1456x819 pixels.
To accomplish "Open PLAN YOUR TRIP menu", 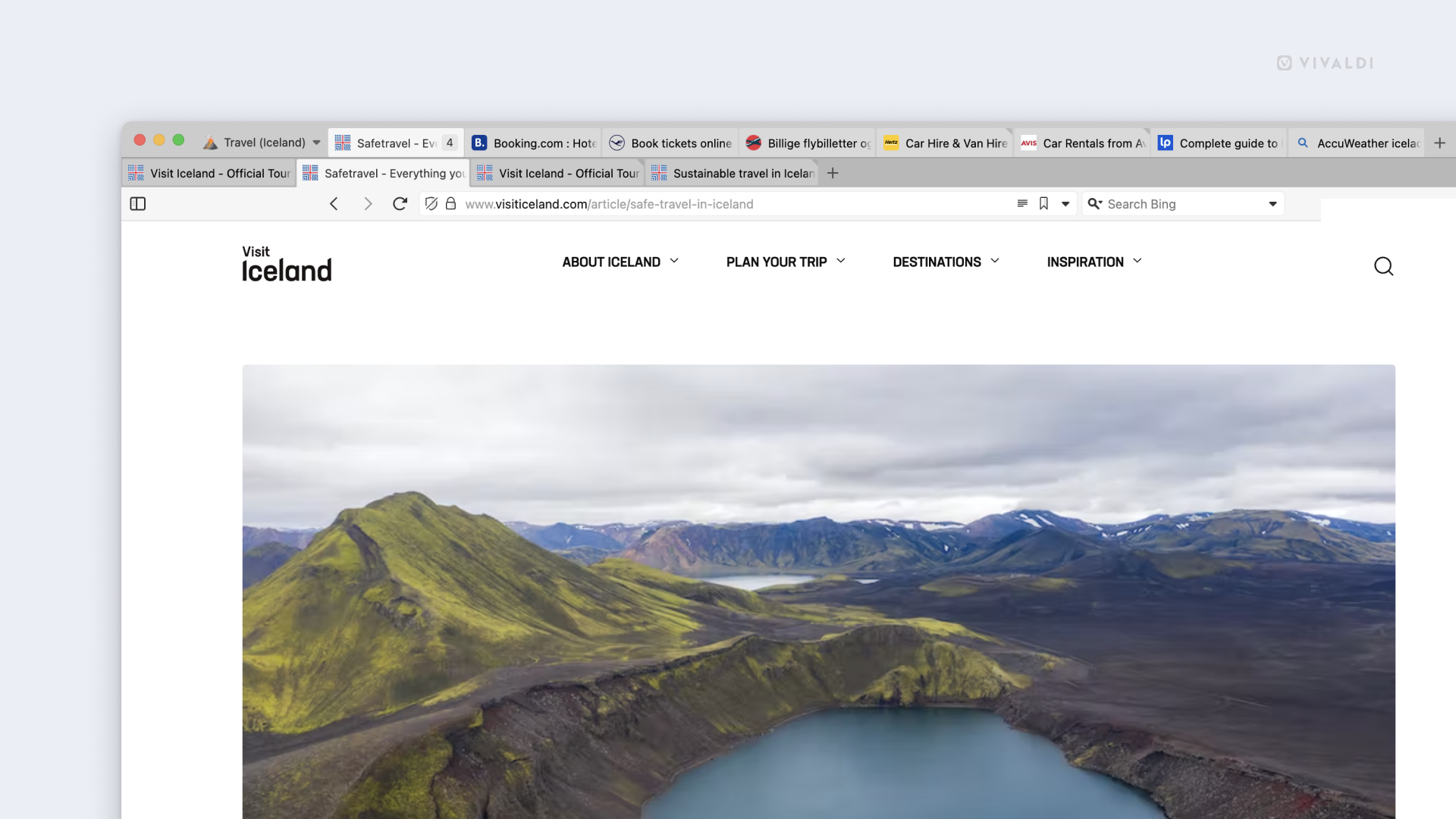I will point(786,262).
